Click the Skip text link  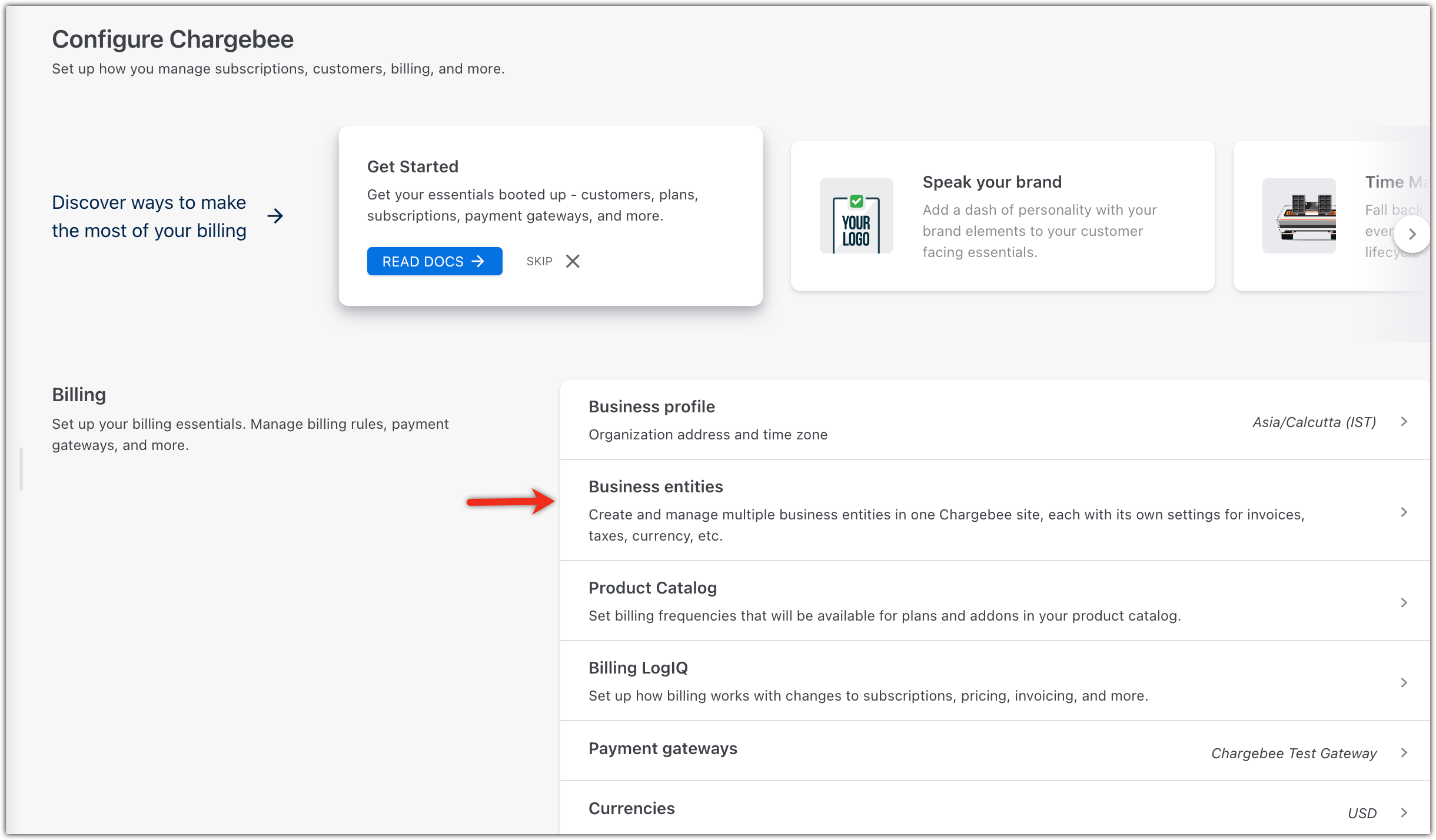(x=539, y=261)
